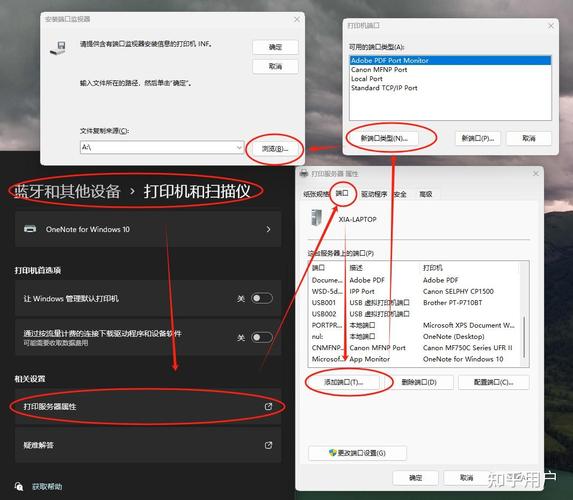Click Cancel in Printer Ports dialog
This screenshot has height=500, width=573.
529,138
